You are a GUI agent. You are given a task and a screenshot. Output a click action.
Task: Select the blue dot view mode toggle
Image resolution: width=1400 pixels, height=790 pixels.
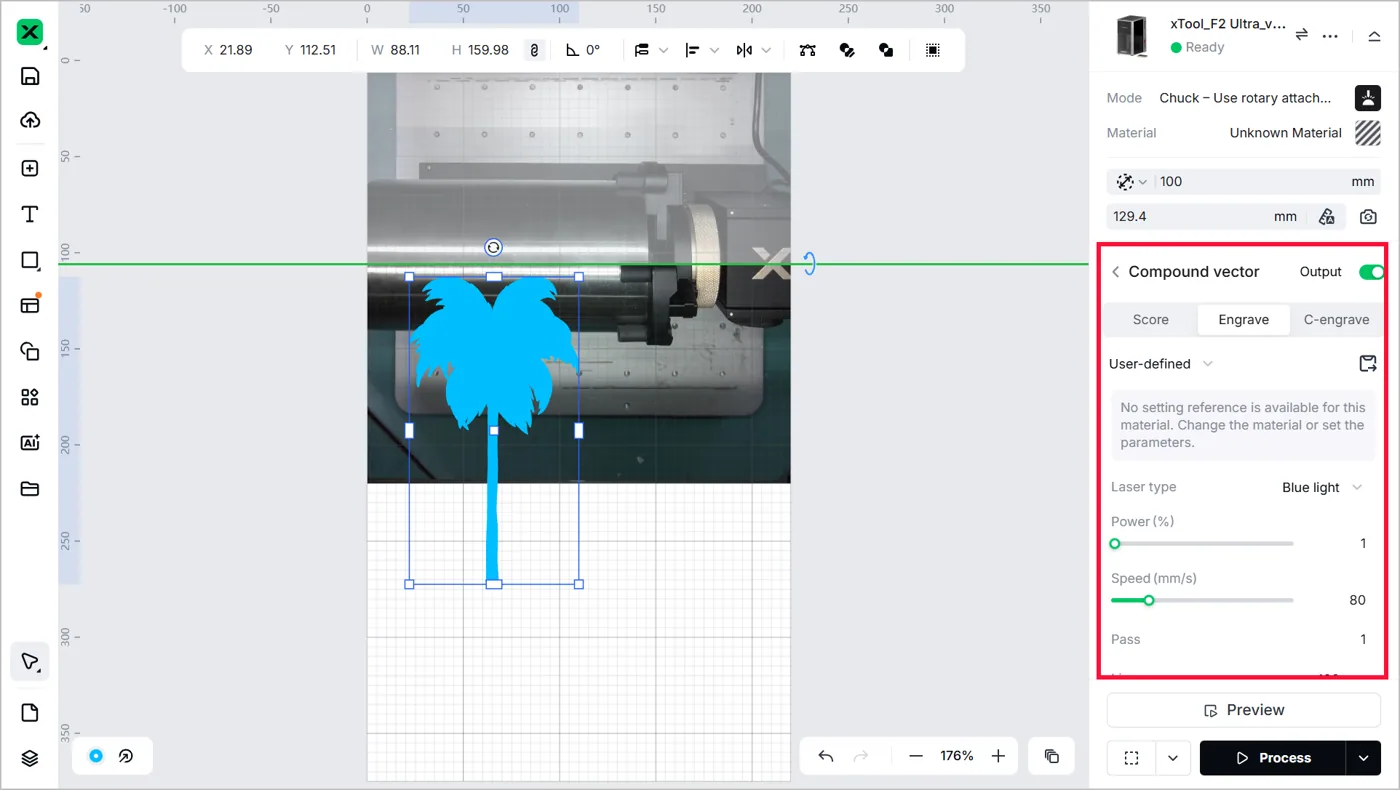[x=96, y=756]
